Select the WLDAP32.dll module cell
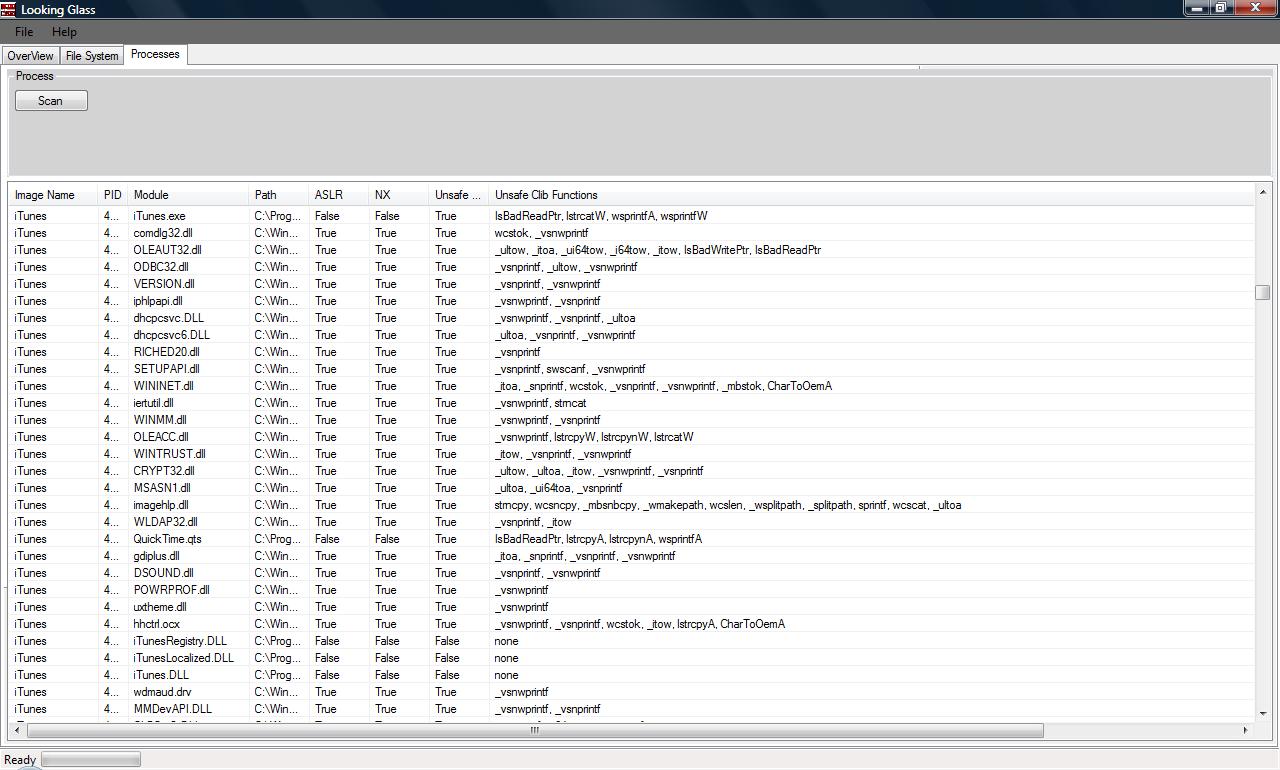Screen dimensions: 1280x770 point(188,522)
